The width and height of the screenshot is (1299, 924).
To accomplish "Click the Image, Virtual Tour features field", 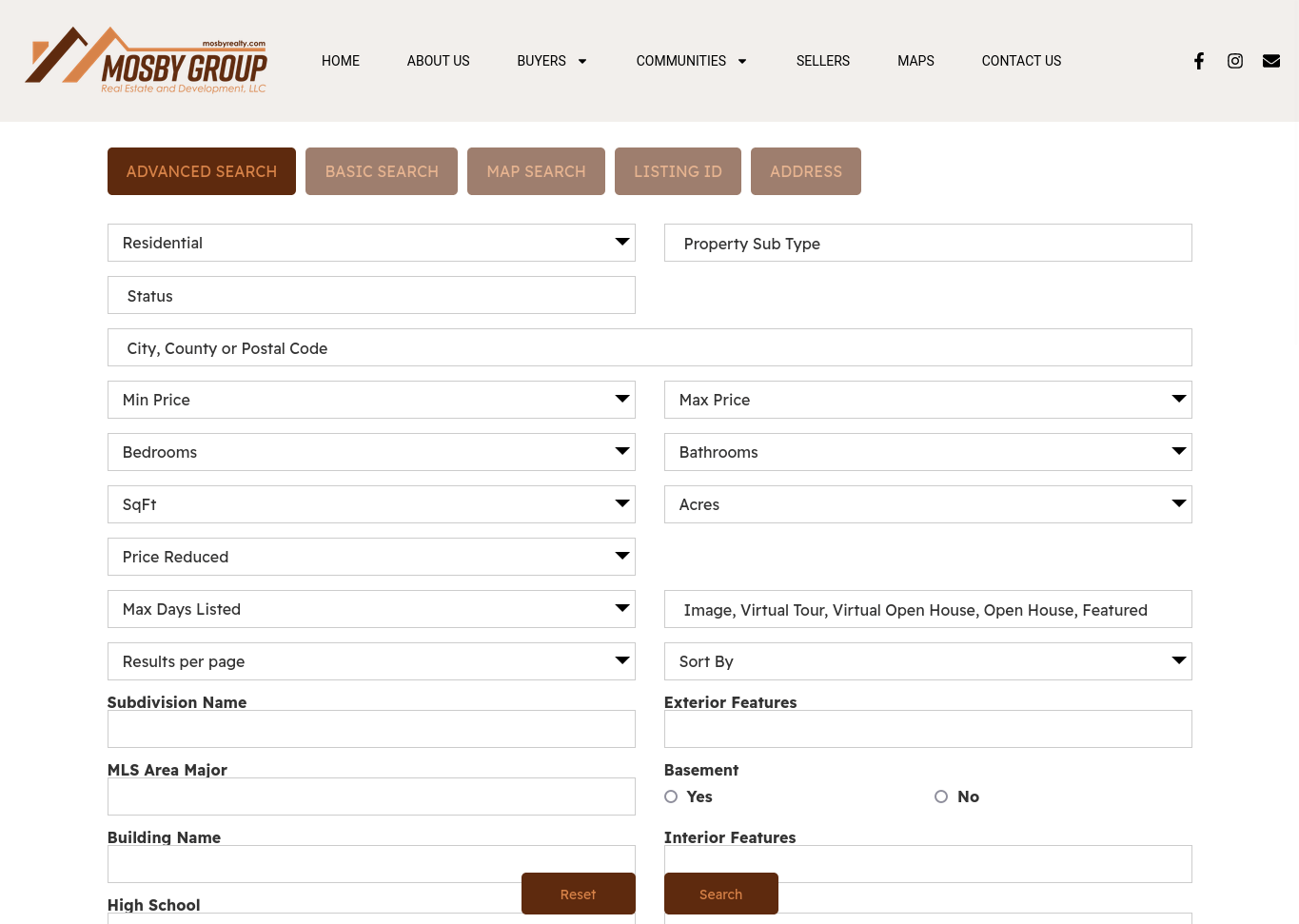I will click(928, 609).
